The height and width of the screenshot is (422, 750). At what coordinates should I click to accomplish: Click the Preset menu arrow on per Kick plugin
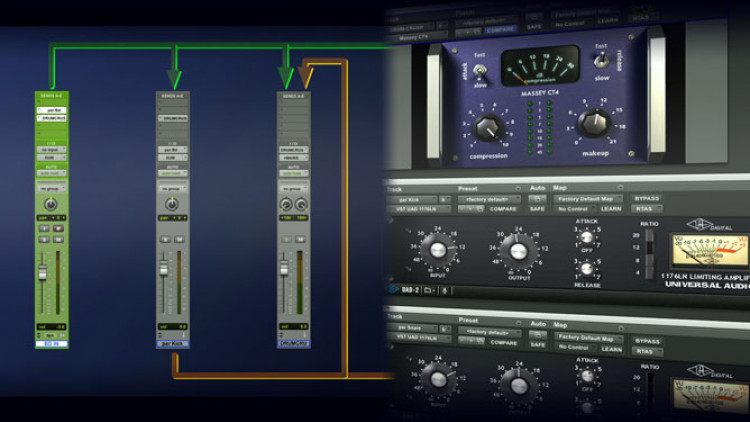[518, 189]
